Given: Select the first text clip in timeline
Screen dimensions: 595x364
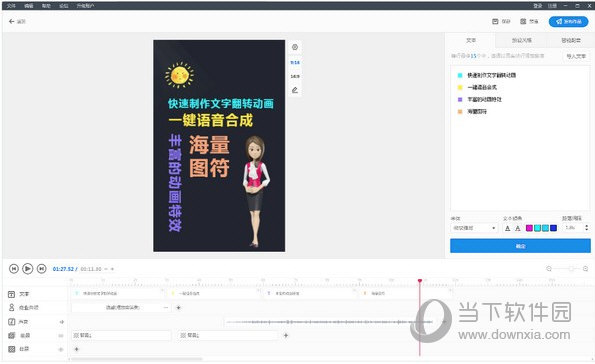Looking at the screenshot, I should (118, 293).
